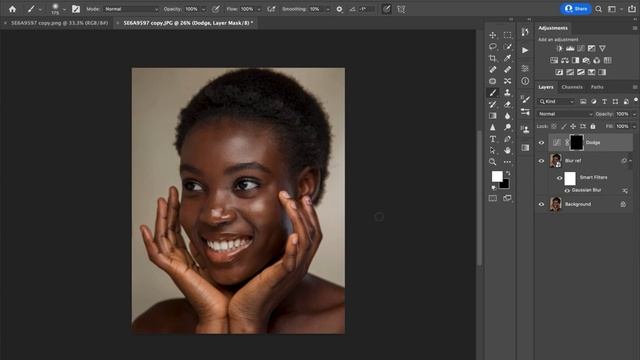Select the Gradient tool

pos(493,116)
